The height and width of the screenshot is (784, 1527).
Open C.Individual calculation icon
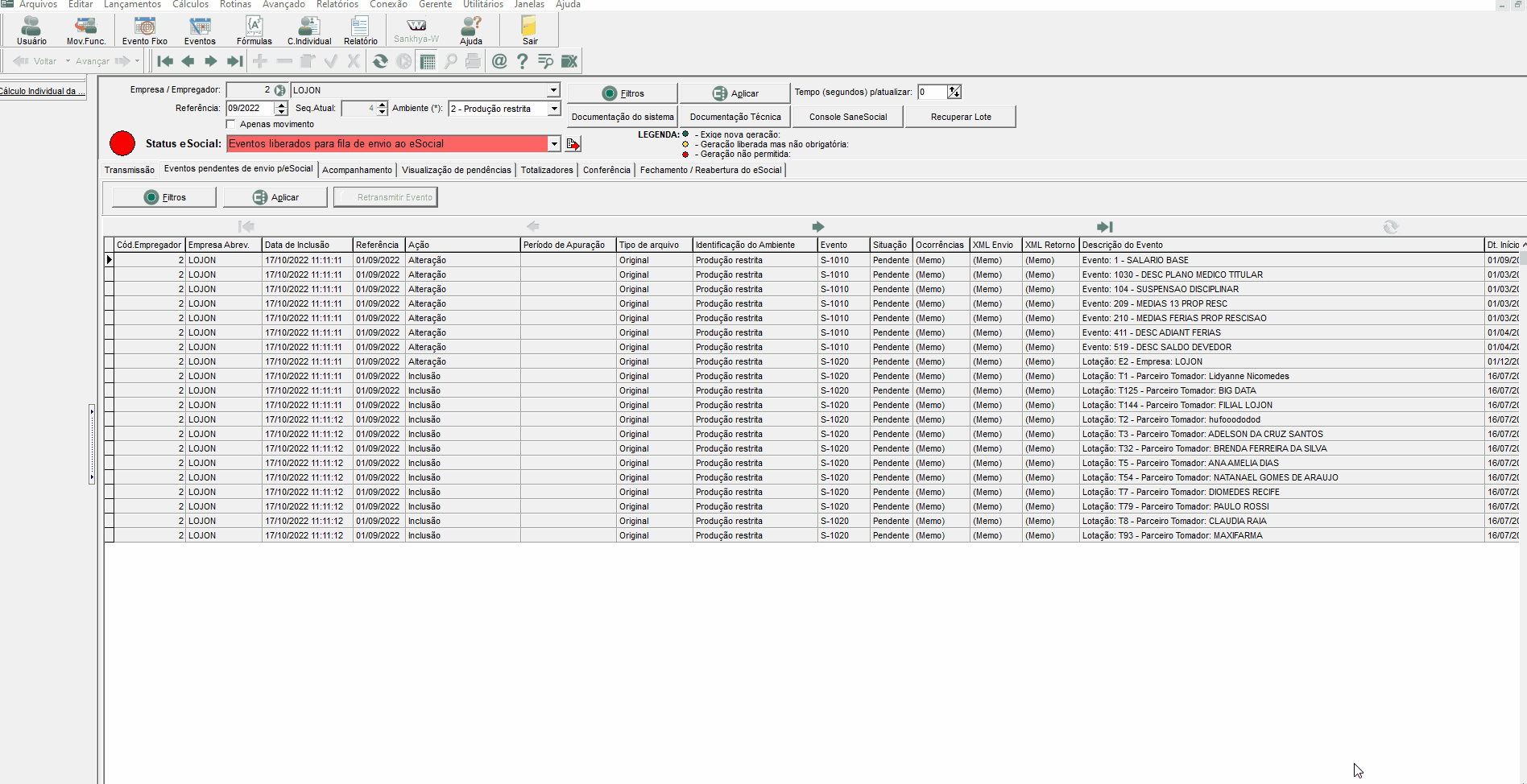click(309, 31)
